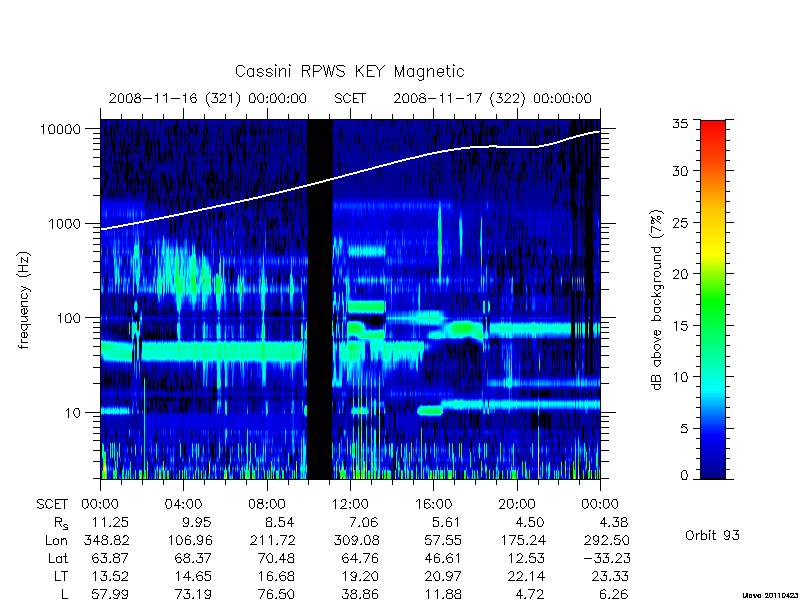This screenshot has height=600, width=800.
Task: Select the LT value 16.68
Action: pos(277,576)
